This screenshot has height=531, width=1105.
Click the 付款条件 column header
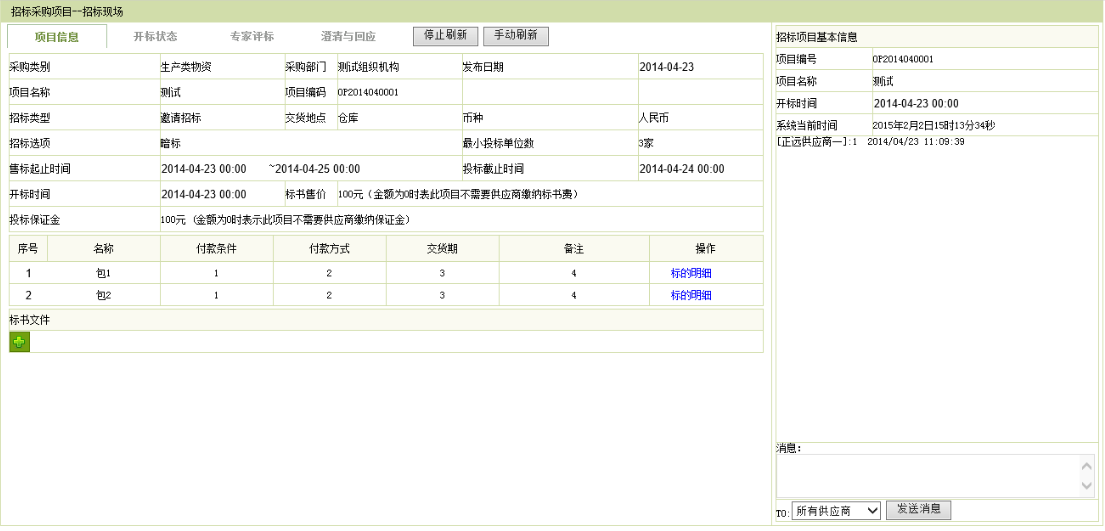pos(216,248)
